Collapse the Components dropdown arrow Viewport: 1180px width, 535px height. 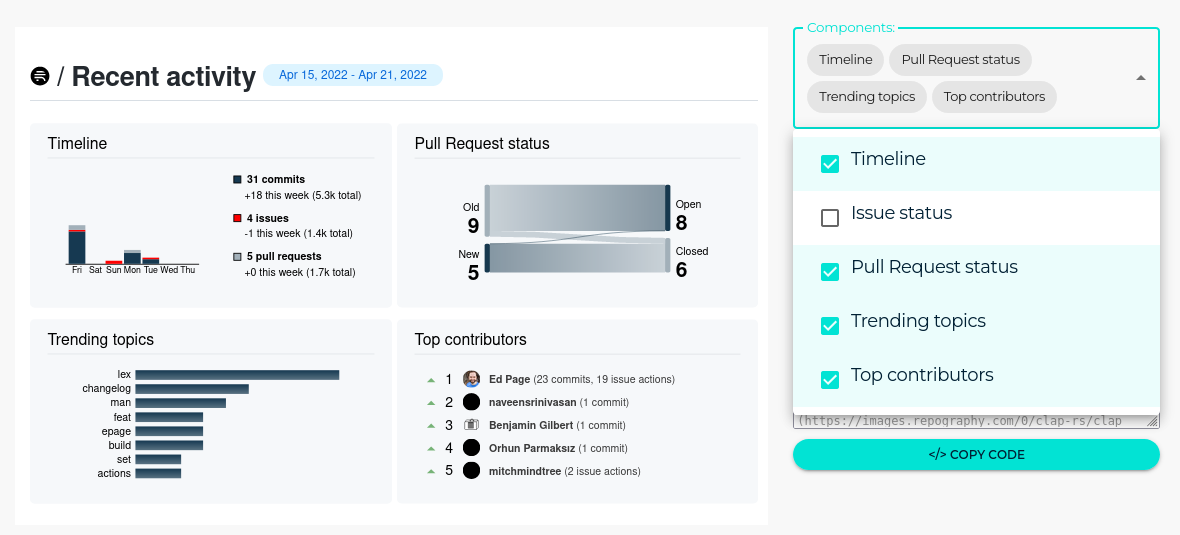click(x=1140, y=78)
